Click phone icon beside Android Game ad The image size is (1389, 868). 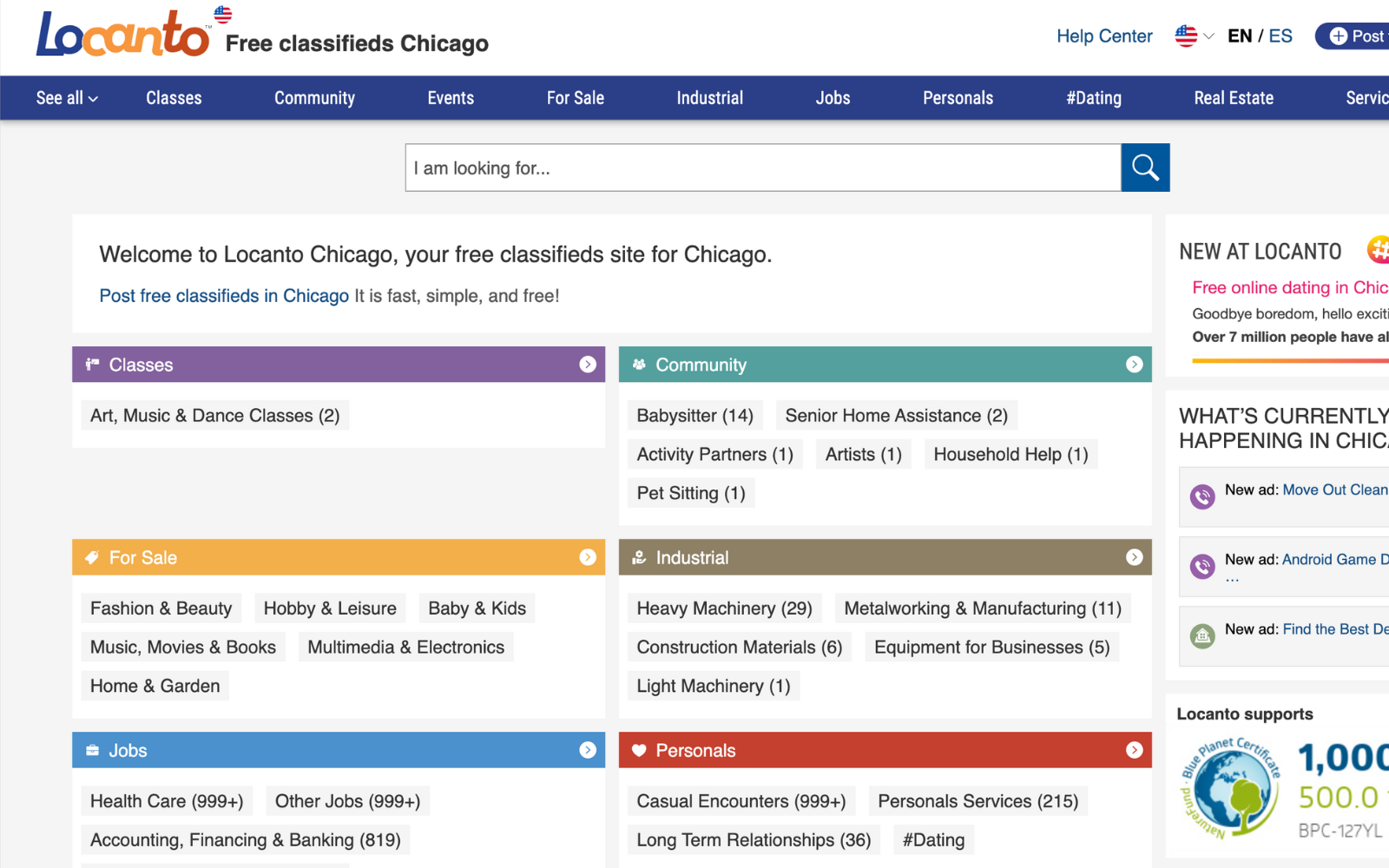point(1202,567)
